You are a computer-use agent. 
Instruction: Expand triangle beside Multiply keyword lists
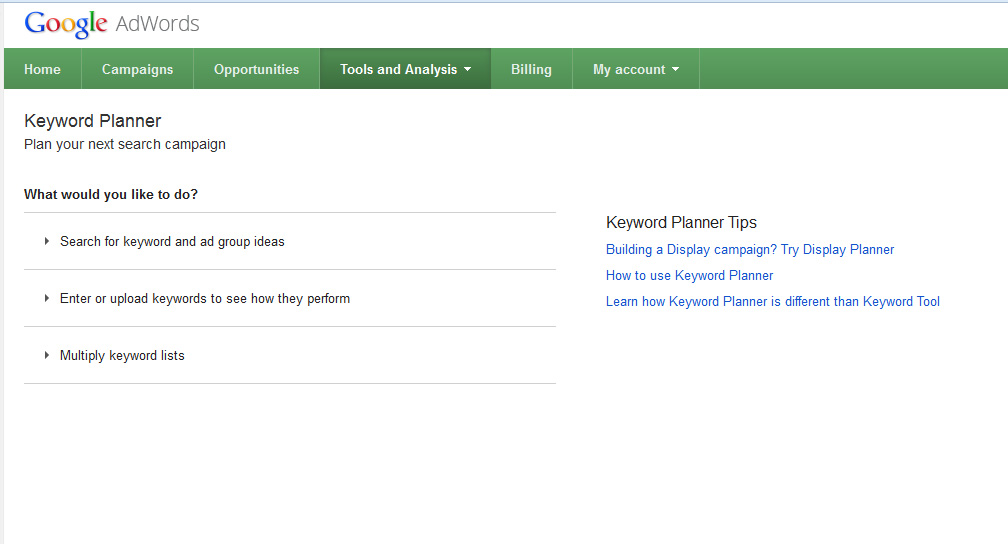coord(47,355)
